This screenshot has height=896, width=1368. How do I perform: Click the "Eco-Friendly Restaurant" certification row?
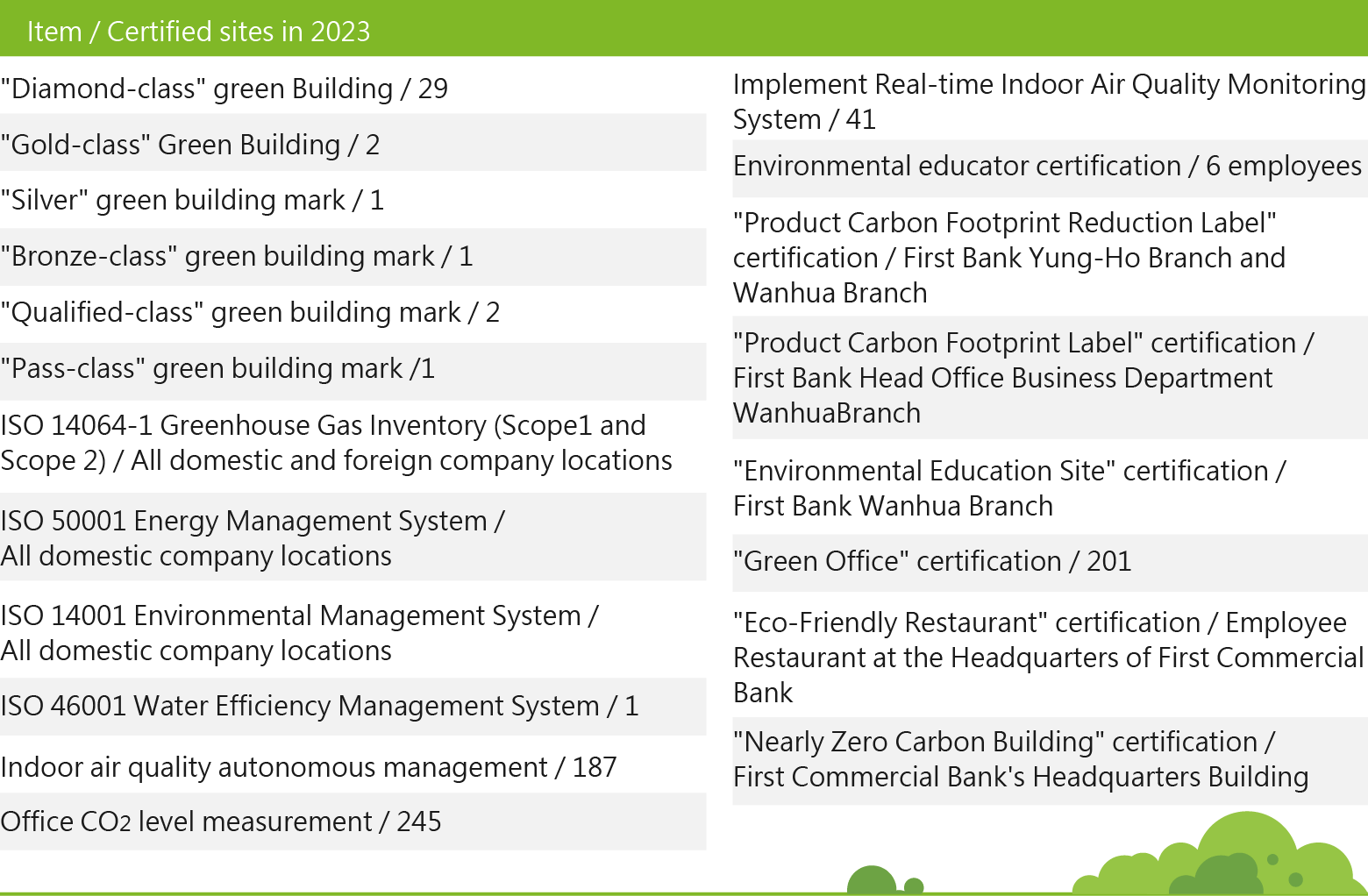coord(1049,658)
